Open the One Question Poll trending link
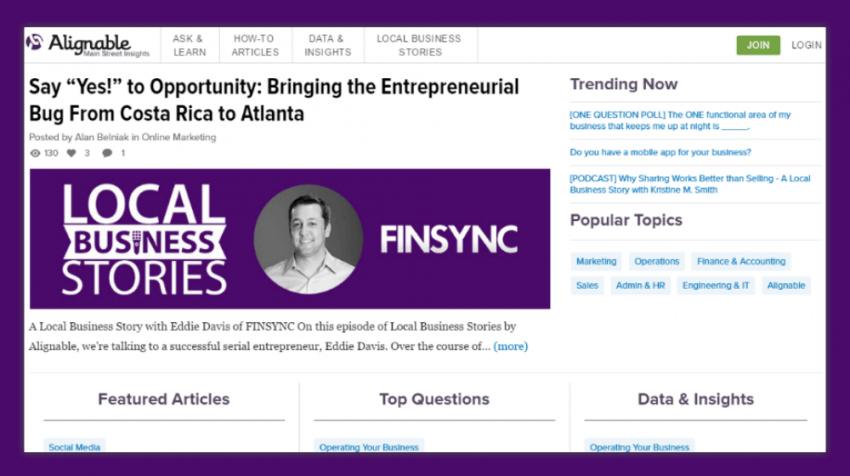Viewport: 850px width, 476px height. pos(694,121)
